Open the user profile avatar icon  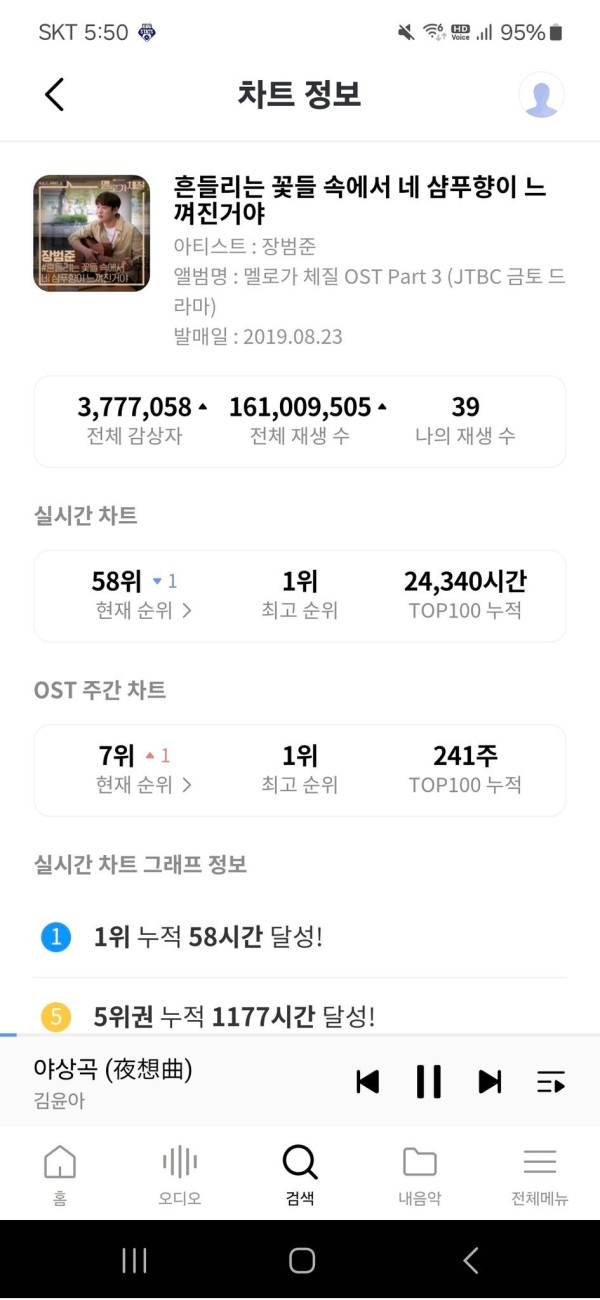541,95
